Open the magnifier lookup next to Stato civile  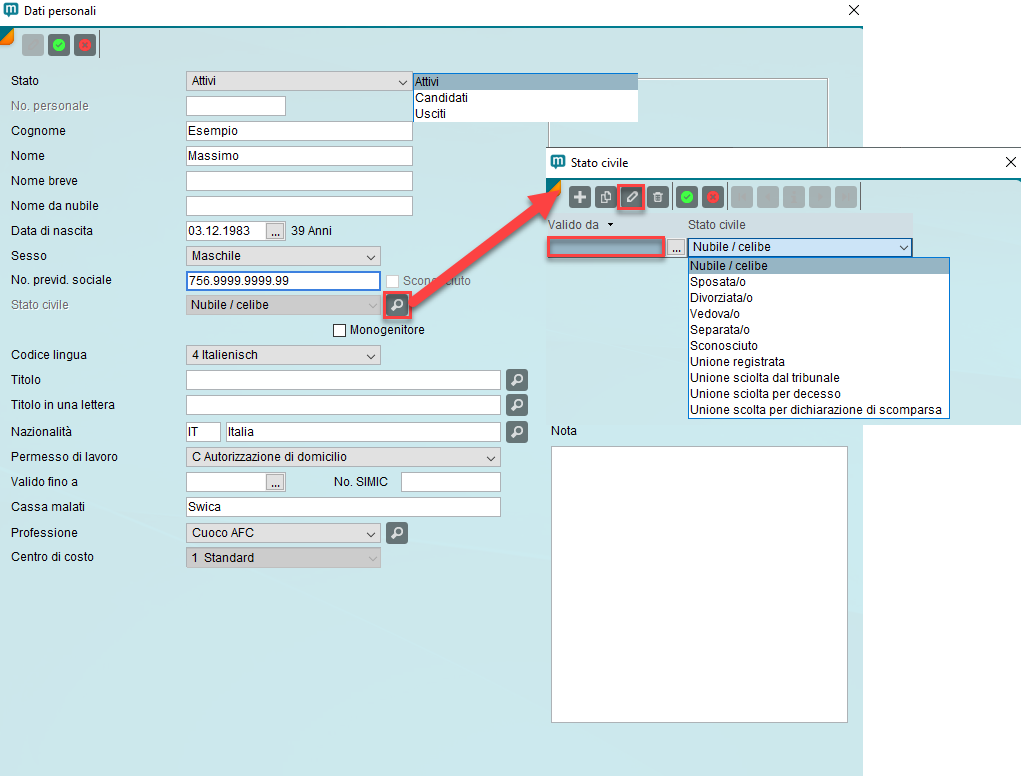click(x=397, y=305)
